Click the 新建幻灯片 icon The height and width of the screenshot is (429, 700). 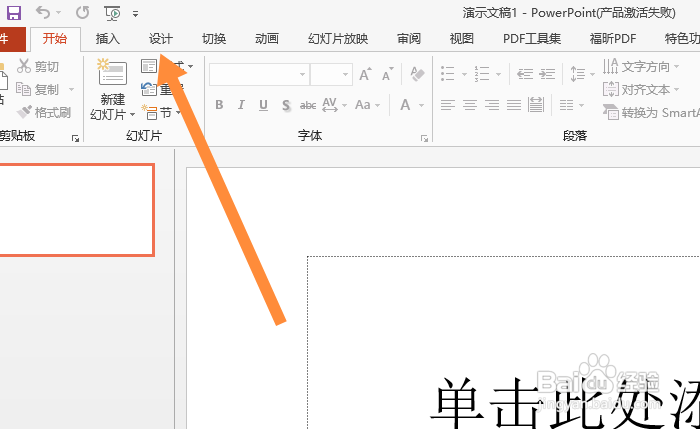tap(112, 72)
